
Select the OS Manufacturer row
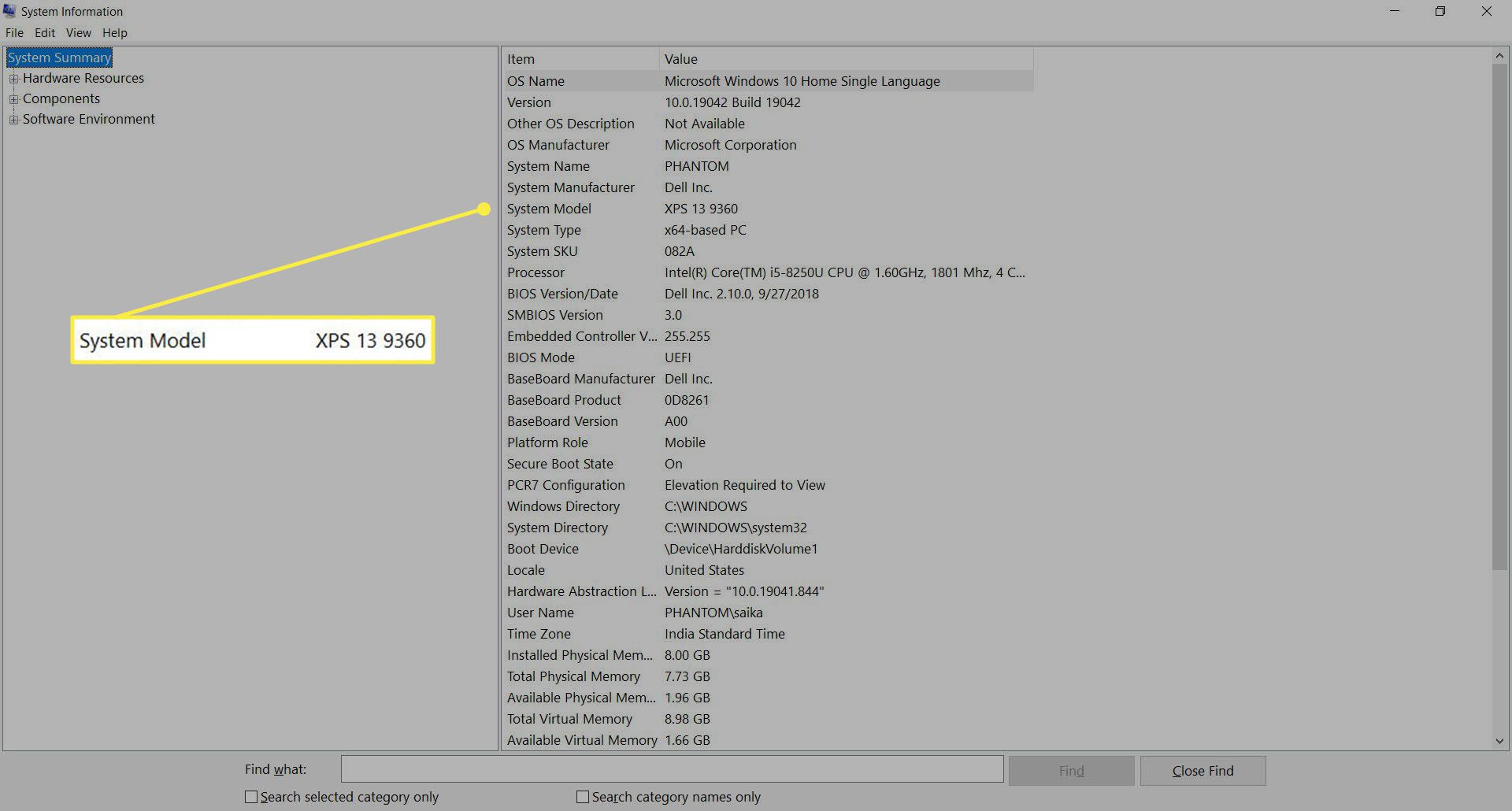[x=768, y=145]
